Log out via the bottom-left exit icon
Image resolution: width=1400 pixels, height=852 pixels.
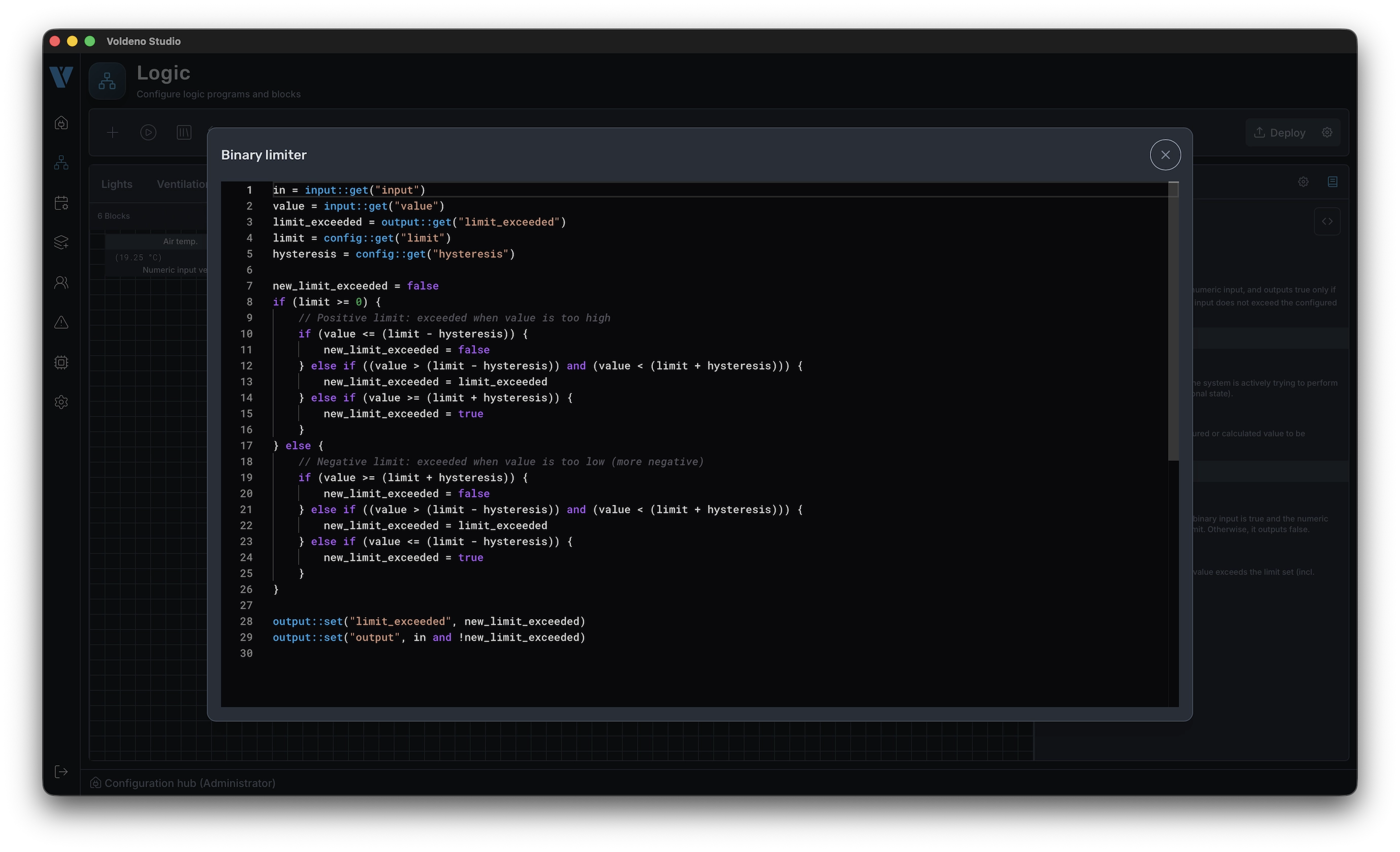coord(61,771)
